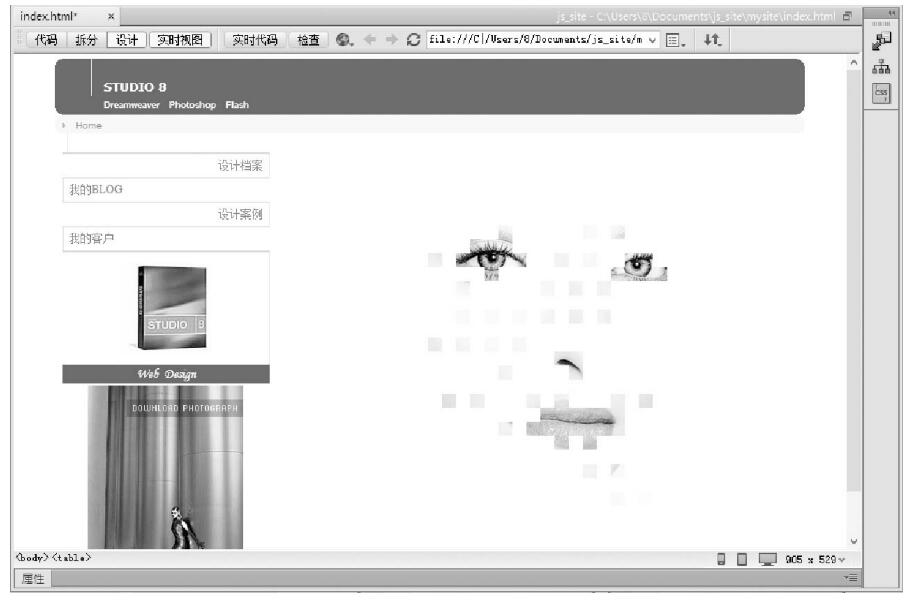Image resolution: width=912 pixels, height=600 pixels.
Task: Open the window size dropdown
Action: tap(841, 559)
